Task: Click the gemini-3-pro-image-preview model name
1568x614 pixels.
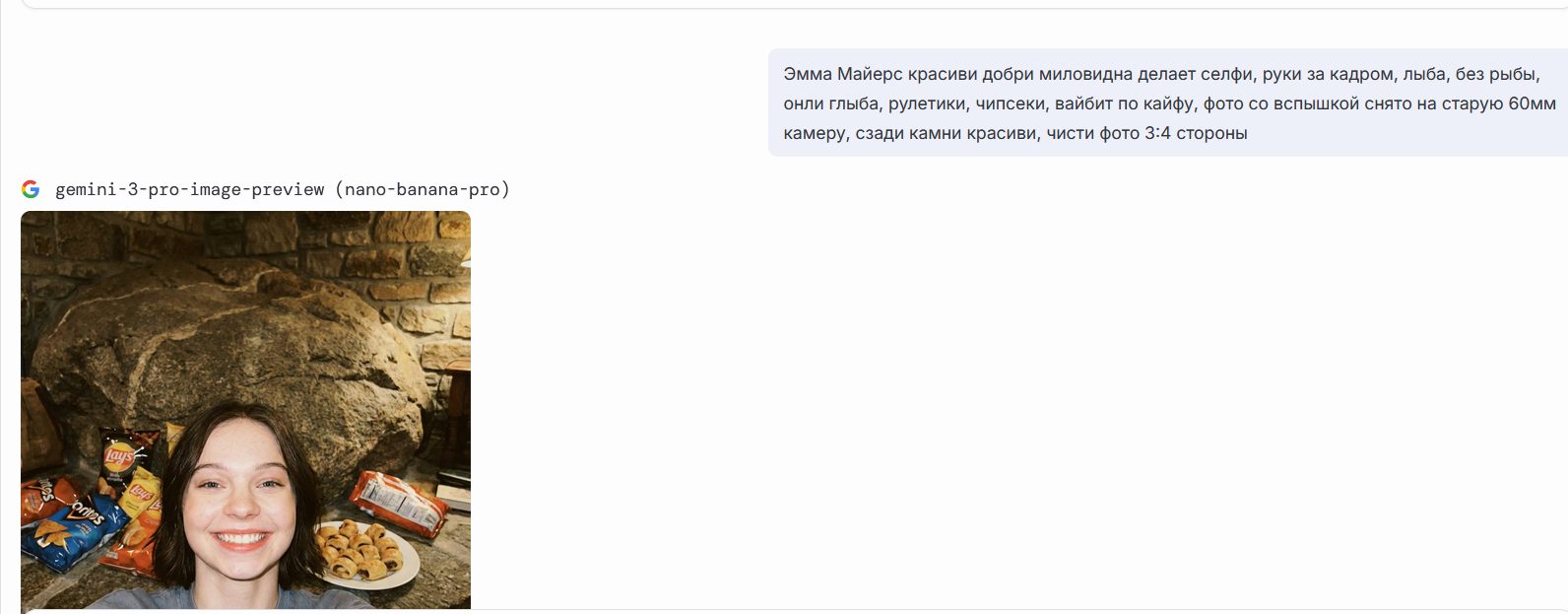Action: 189,189
